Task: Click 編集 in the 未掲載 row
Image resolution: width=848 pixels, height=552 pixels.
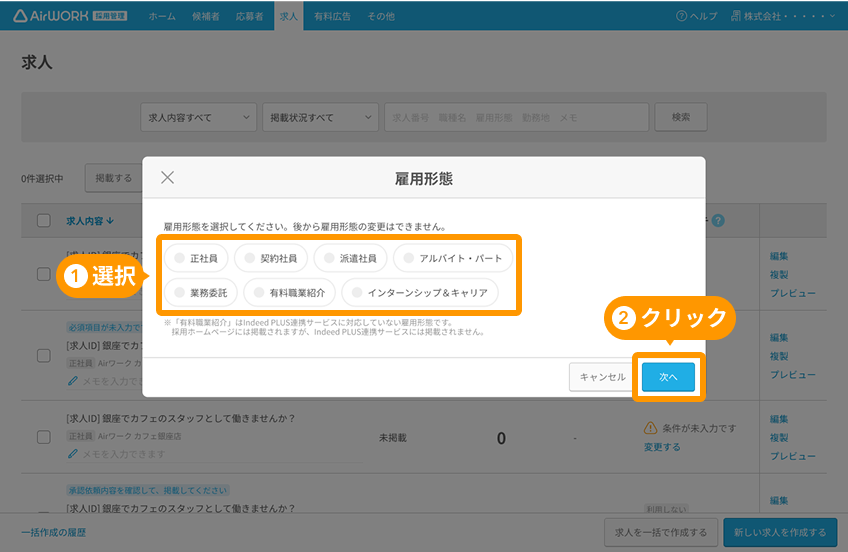Action: 779,419
